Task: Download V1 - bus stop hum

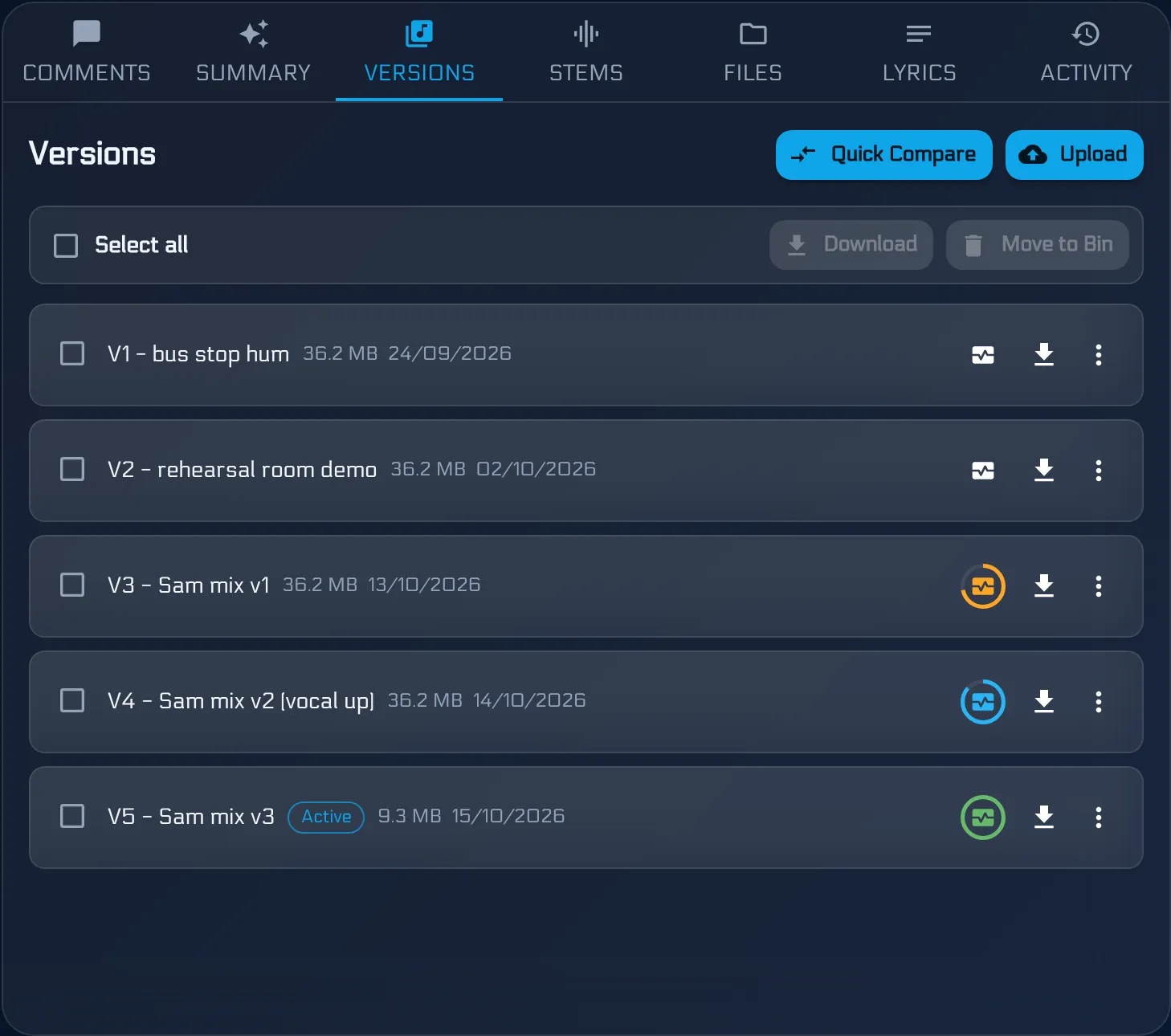Action: [x=1044, y=354]
